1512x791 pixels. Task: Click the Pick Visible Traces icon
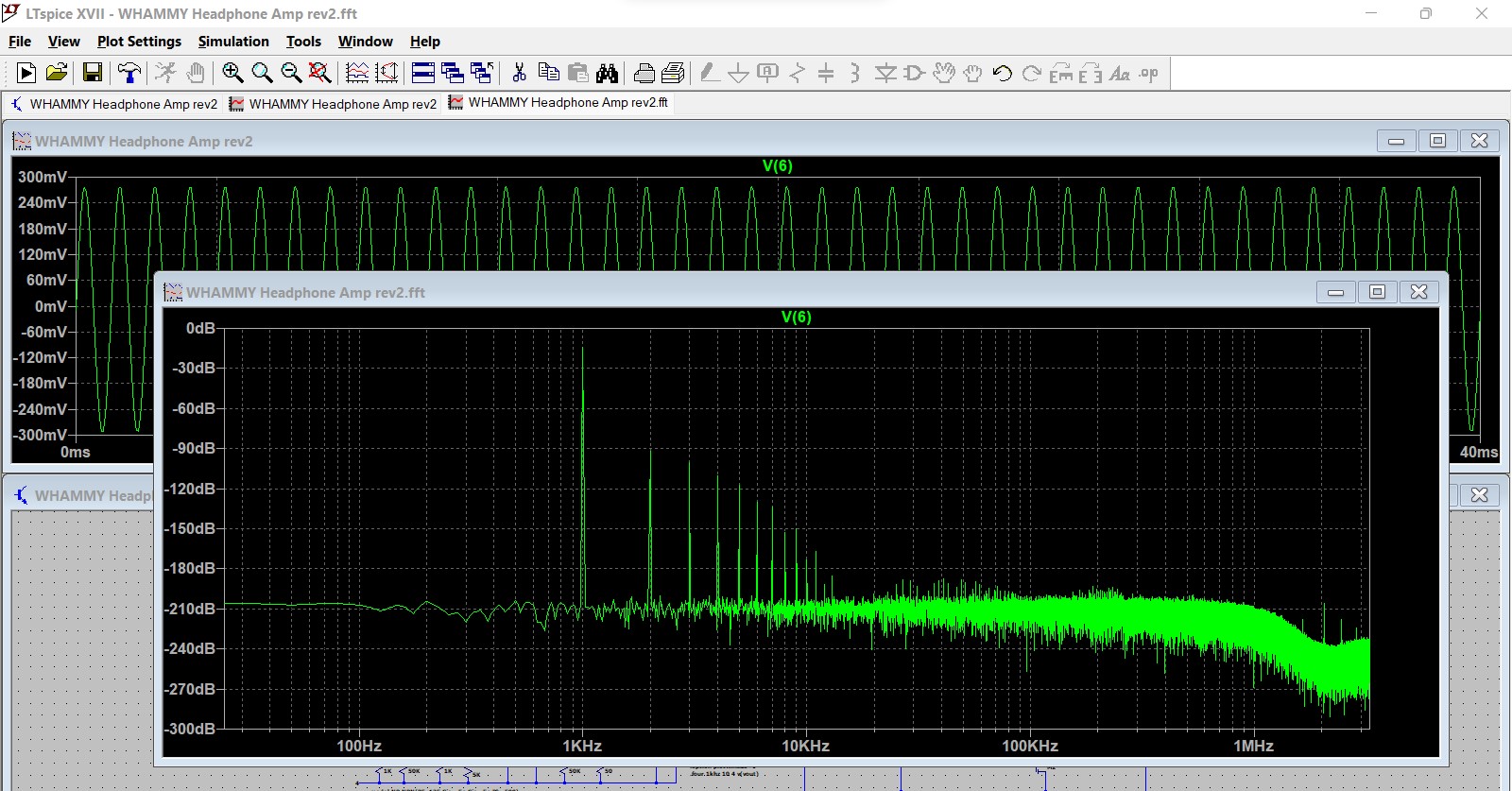pyautogui.click(x=357, y=73)
